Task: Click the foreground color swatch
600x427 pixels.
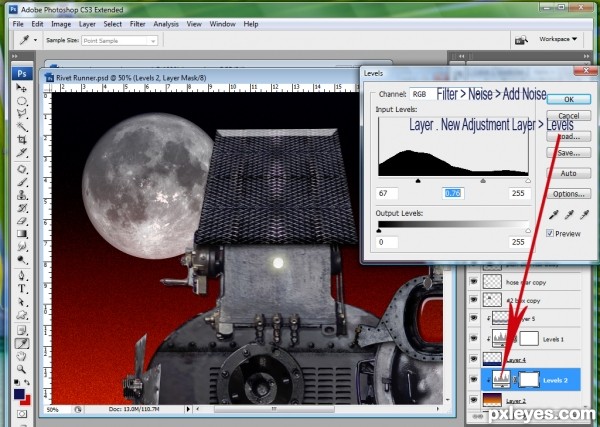Action: [19, 394]
